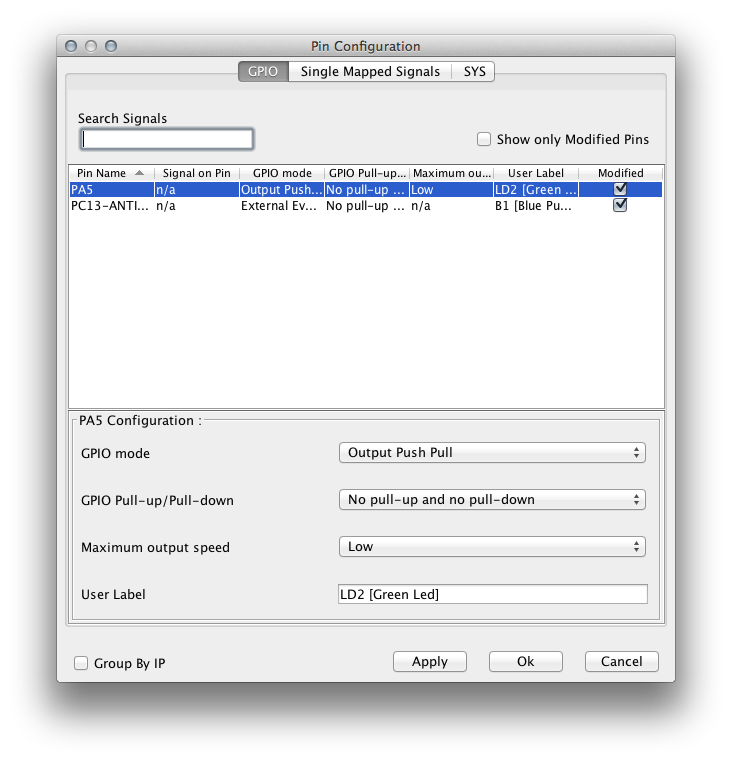Click the User Label text field
The height and width of the screenshot is (761, 732).
tap(493, 594)
